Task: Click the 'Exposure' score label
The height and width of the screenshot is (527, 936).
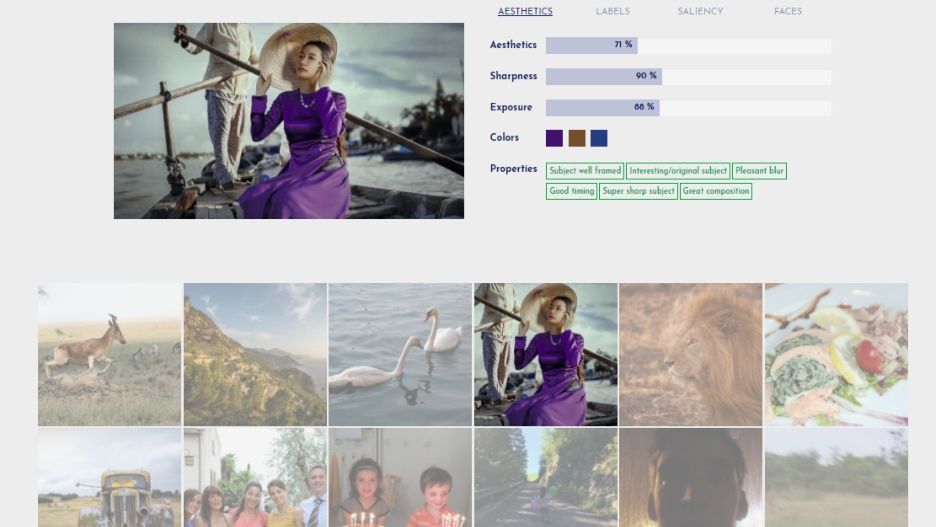Action: coord(511,107)
